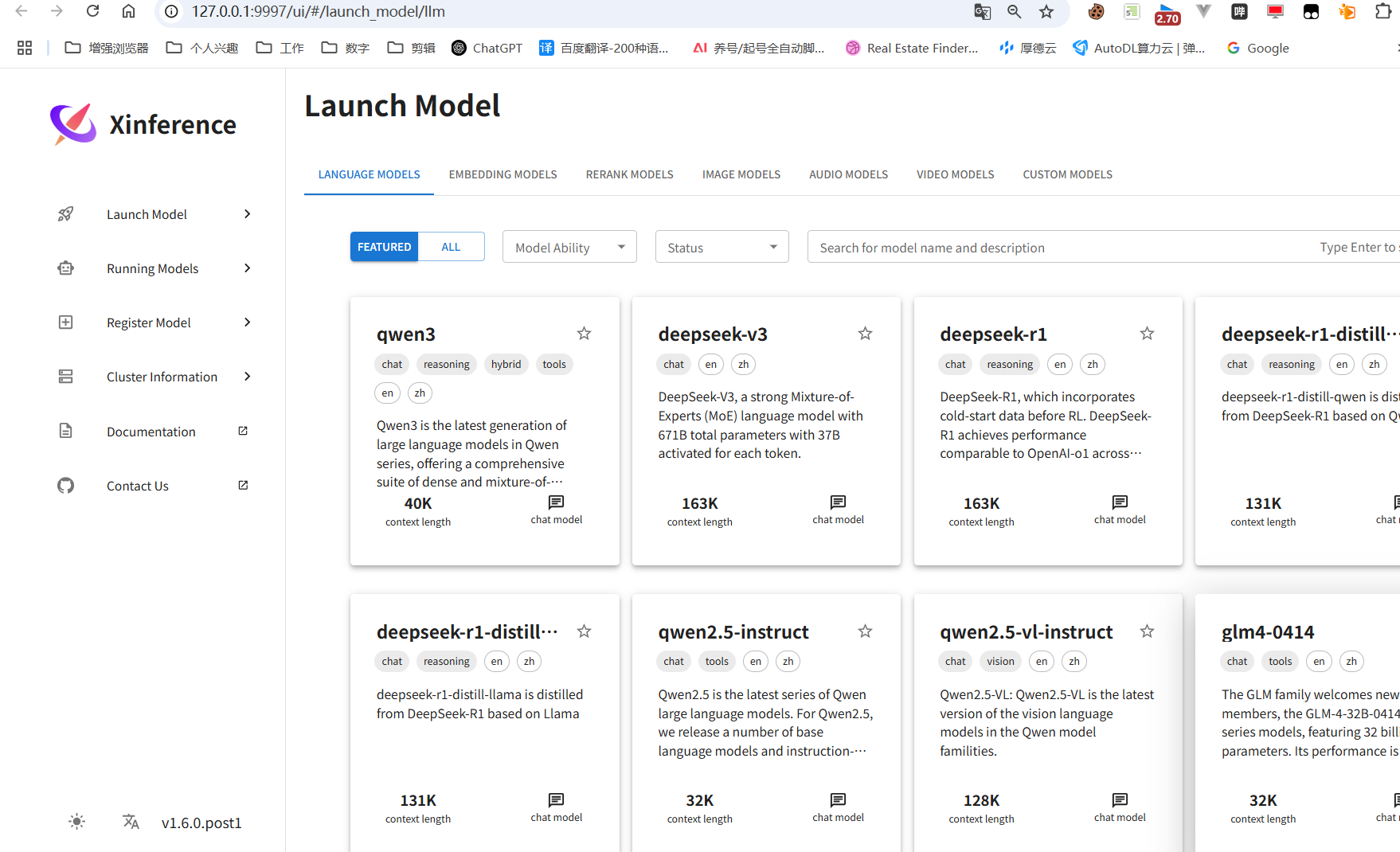Expand Launch Model chevron in sidebar
The image size is (1400, 852).
pos(247,213)
